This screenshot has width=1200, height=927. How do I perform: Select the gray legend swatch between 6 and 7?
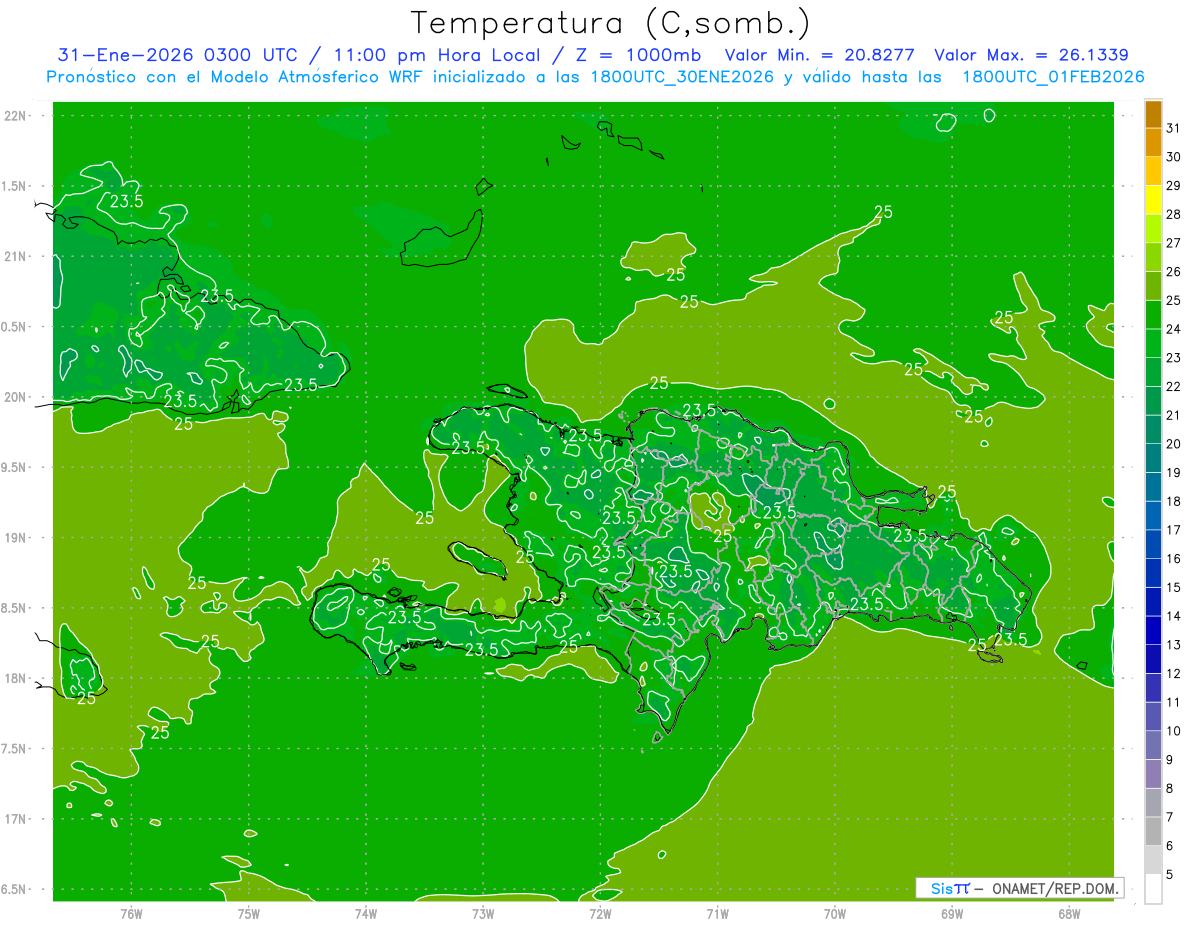click(x=1153, y=832)
